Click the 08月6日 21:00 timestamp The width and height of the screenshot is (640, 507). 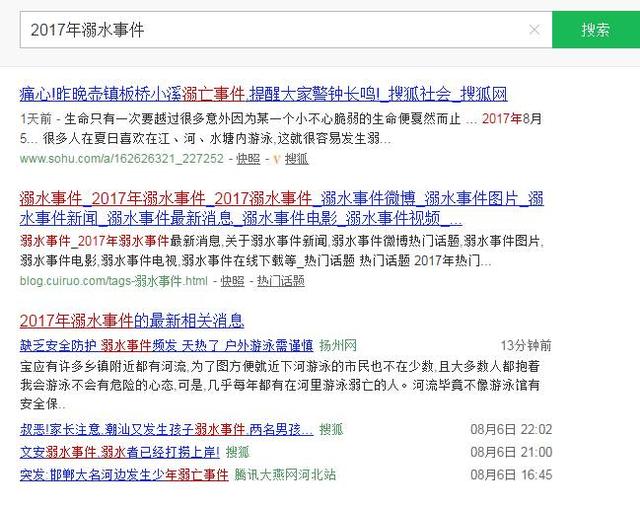point(511,452)
